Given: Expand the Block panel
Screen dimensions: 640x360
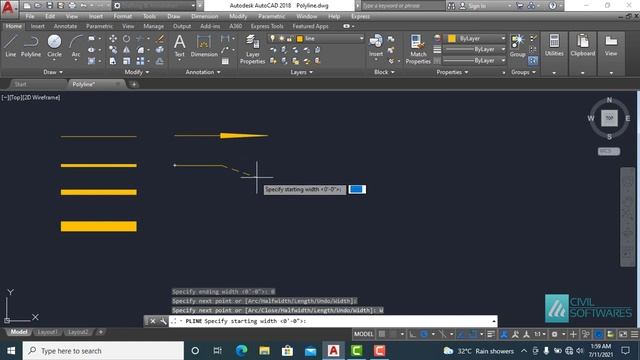Looking at the screenshot, I should click(384, 72).
